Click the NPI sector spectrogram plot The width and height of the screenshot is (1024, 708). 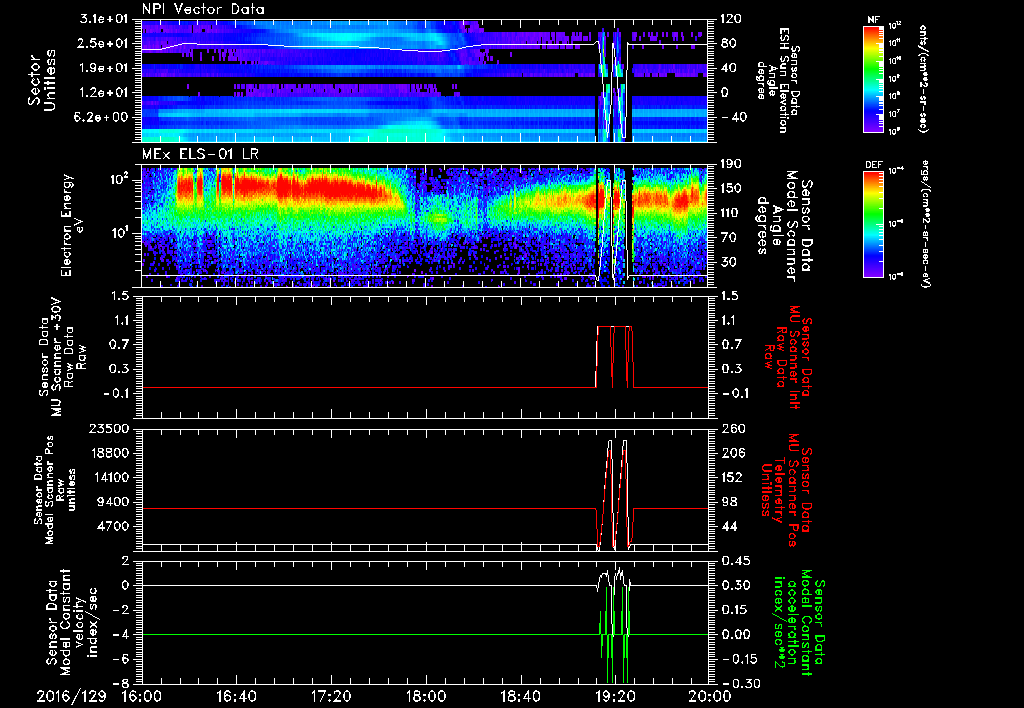coord(424,80)
